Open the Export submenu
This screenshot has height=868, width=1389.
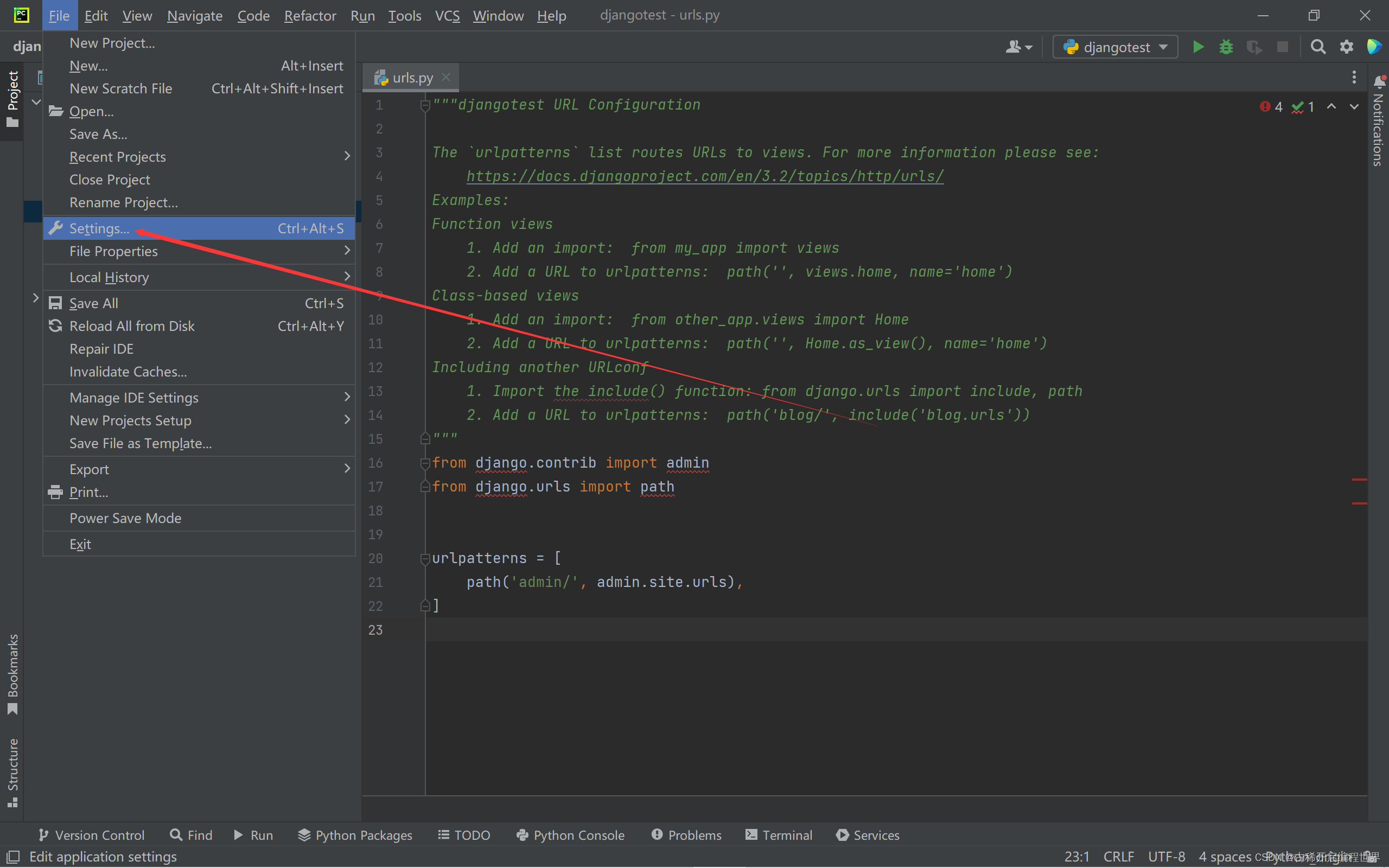pos(199,469)
